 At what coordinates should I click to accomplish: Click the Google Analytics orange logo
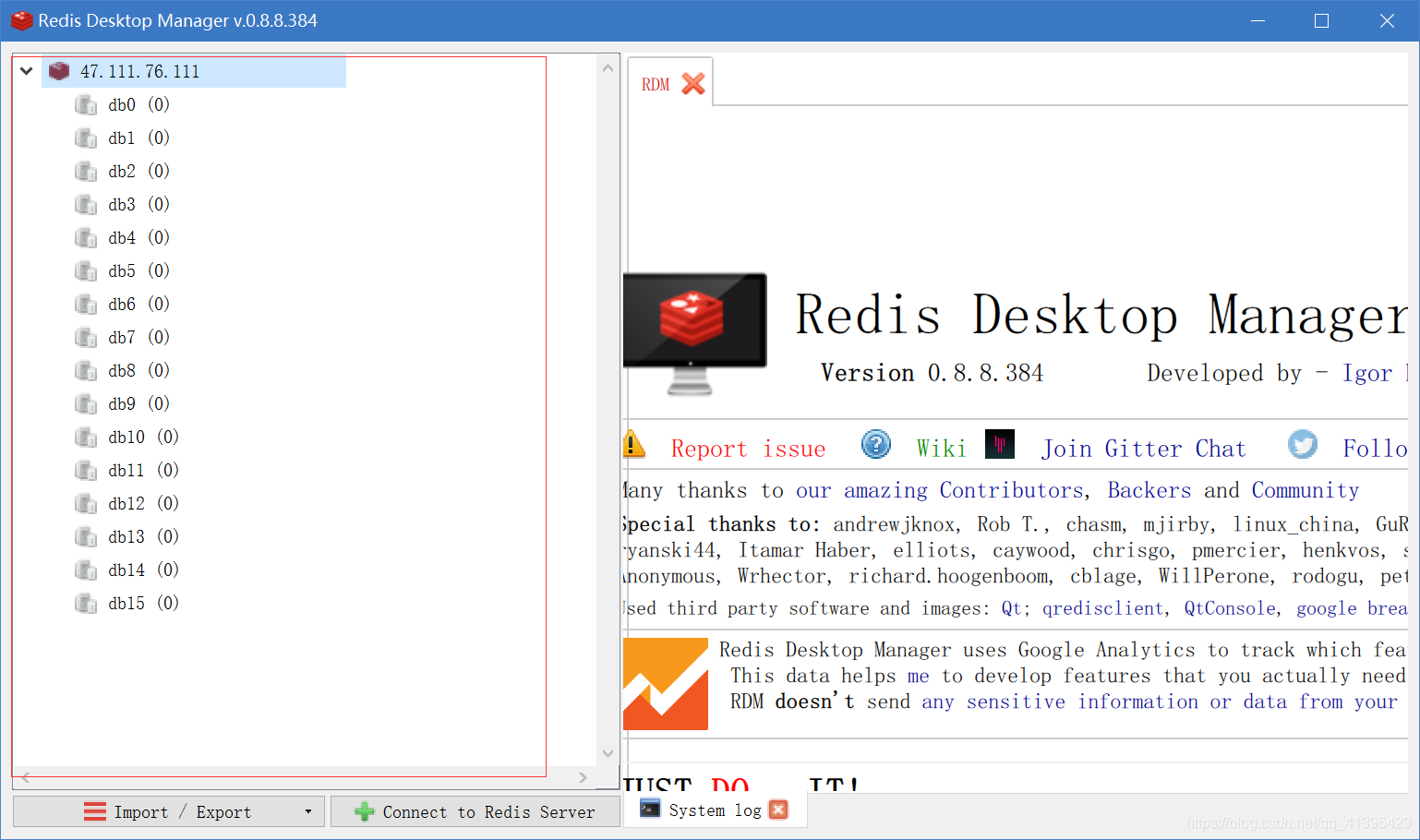pyautogui.click(x=666, y=684)
